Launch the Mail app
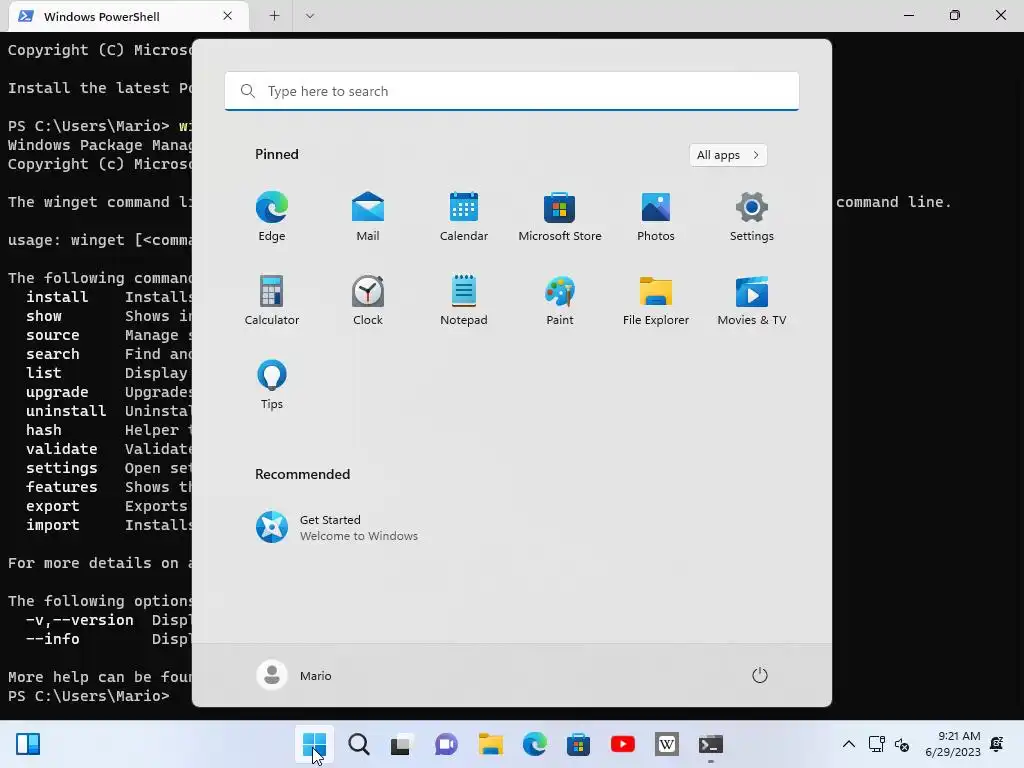 368,216
